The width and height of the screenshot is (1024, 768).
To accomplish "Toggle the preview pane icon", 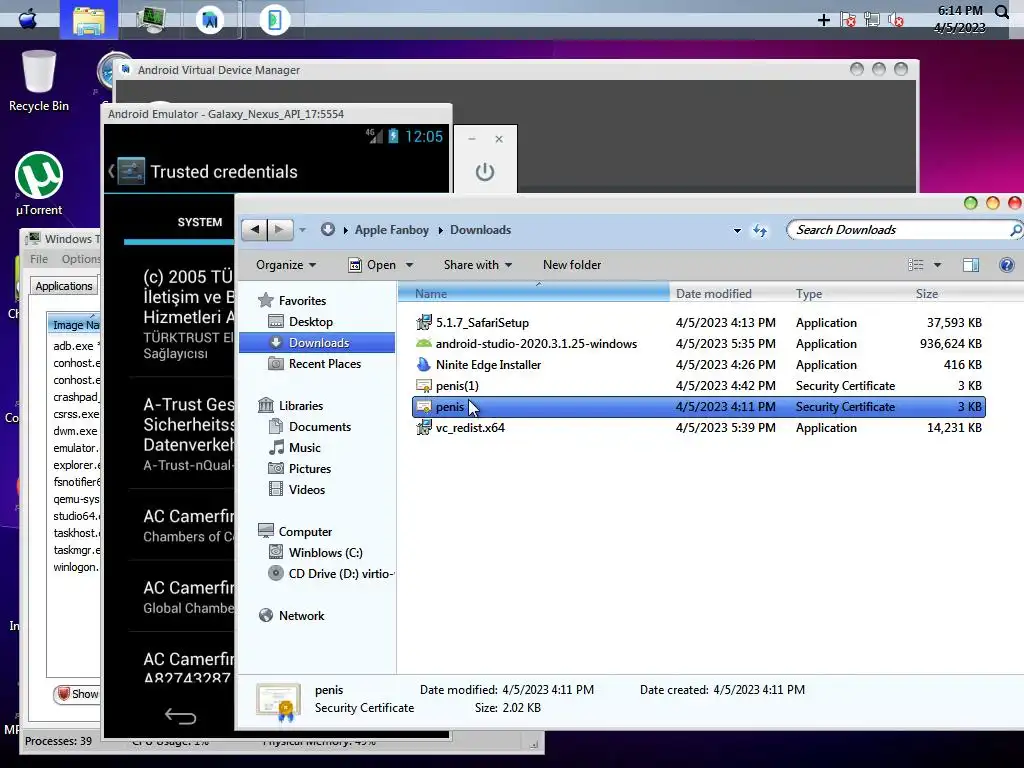I will coord(970,264).
